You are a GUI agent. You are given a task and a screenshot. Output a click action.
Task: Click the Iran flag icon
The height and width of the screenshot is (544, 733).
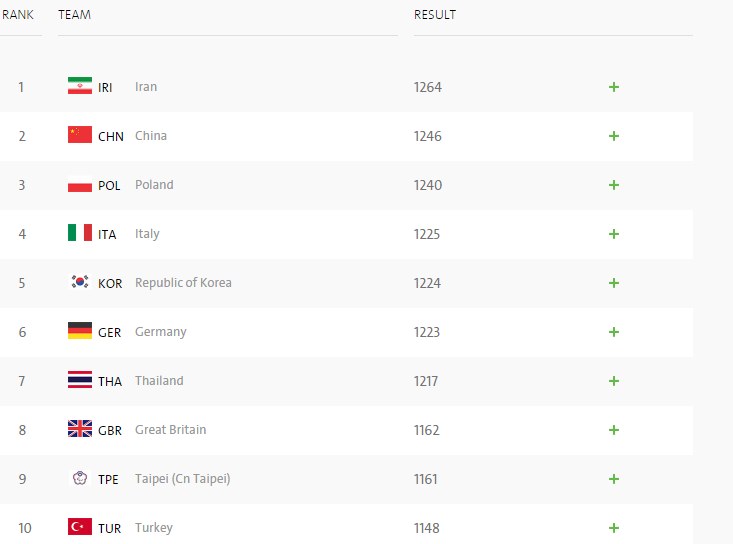tap(80, 86)
